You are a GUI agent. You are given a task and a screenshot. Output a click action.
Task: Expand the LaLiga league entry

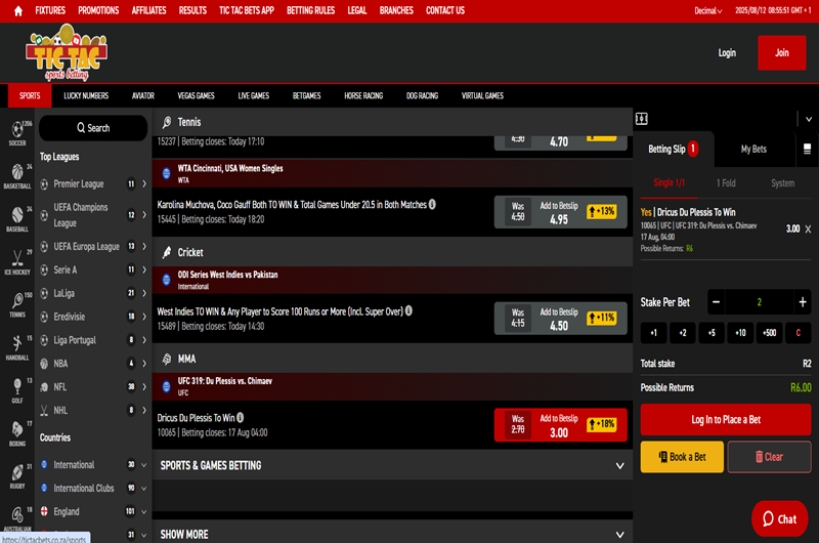(144, 293)
